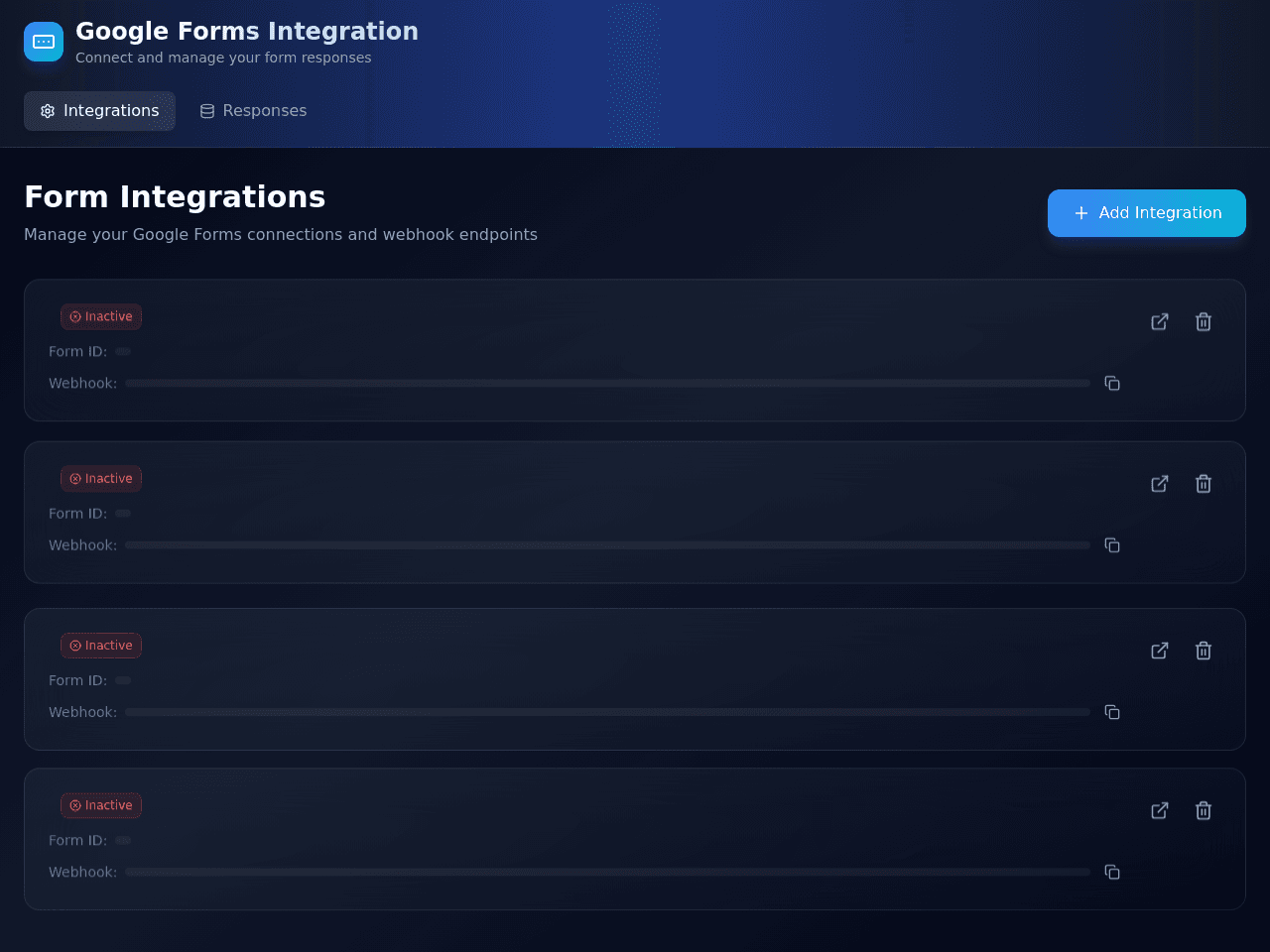This screenshot has width=1270, height=952.
Task: Click the "Webhook:" label on the third card
Action: tap(82, 712)
